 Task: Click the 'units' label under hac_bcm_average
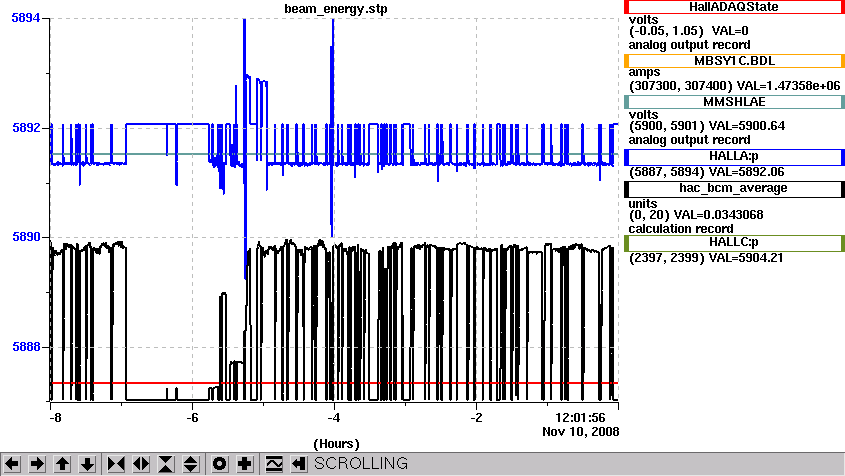[642, 204]
